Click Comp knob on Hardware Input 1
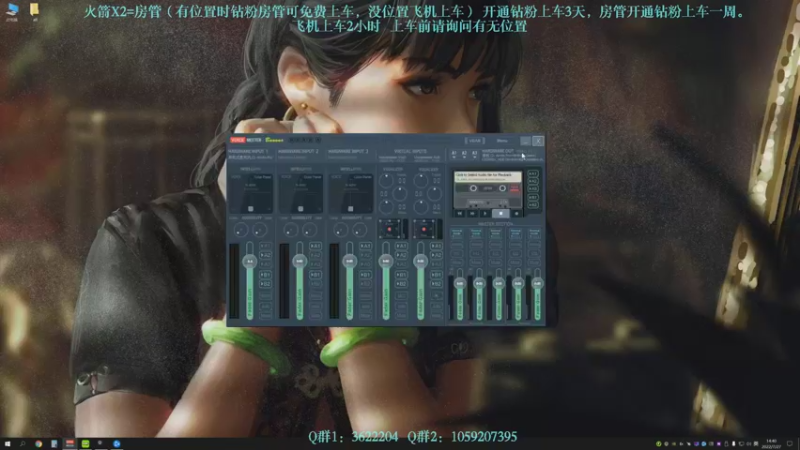 point(241,230)
